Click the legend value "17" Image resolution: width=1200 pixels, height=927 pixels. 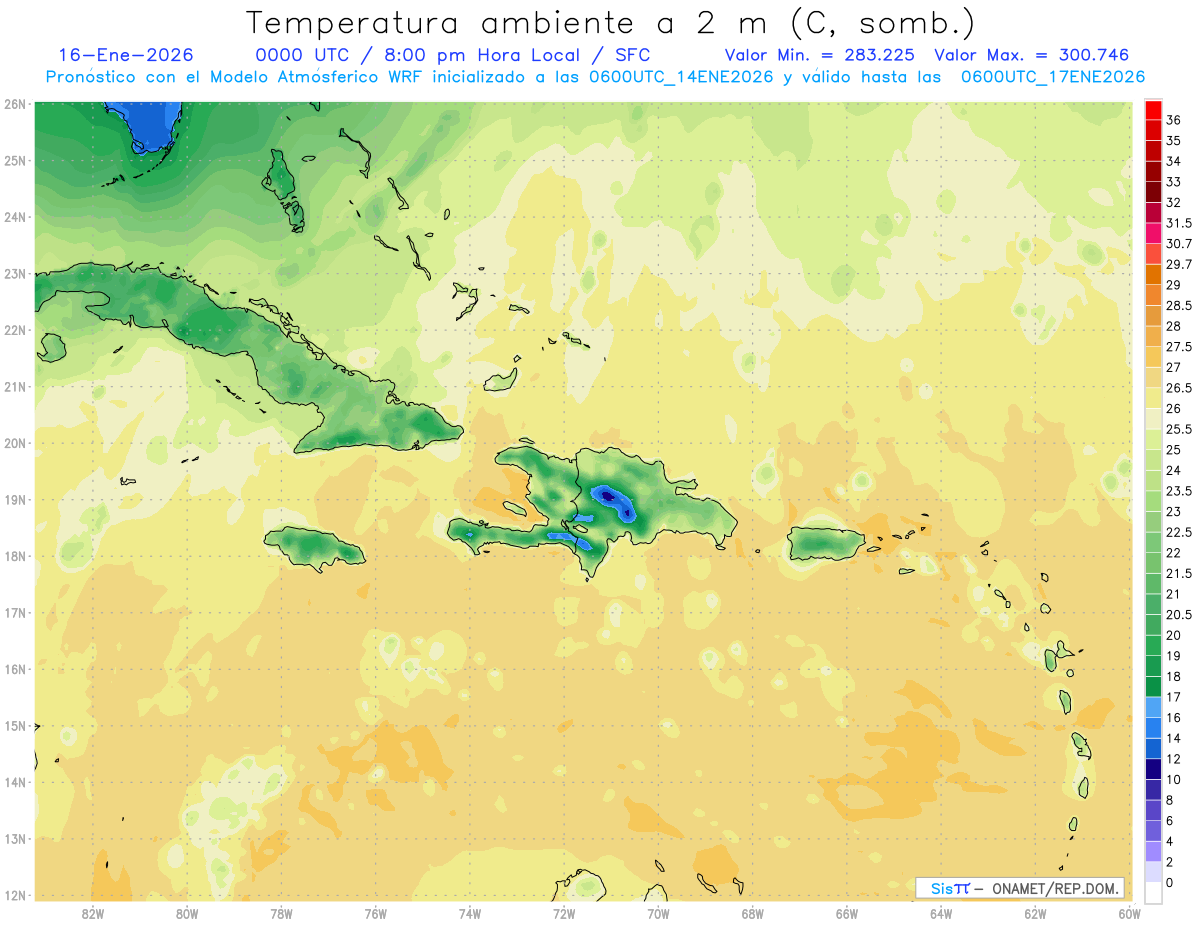coord(1175,697)
